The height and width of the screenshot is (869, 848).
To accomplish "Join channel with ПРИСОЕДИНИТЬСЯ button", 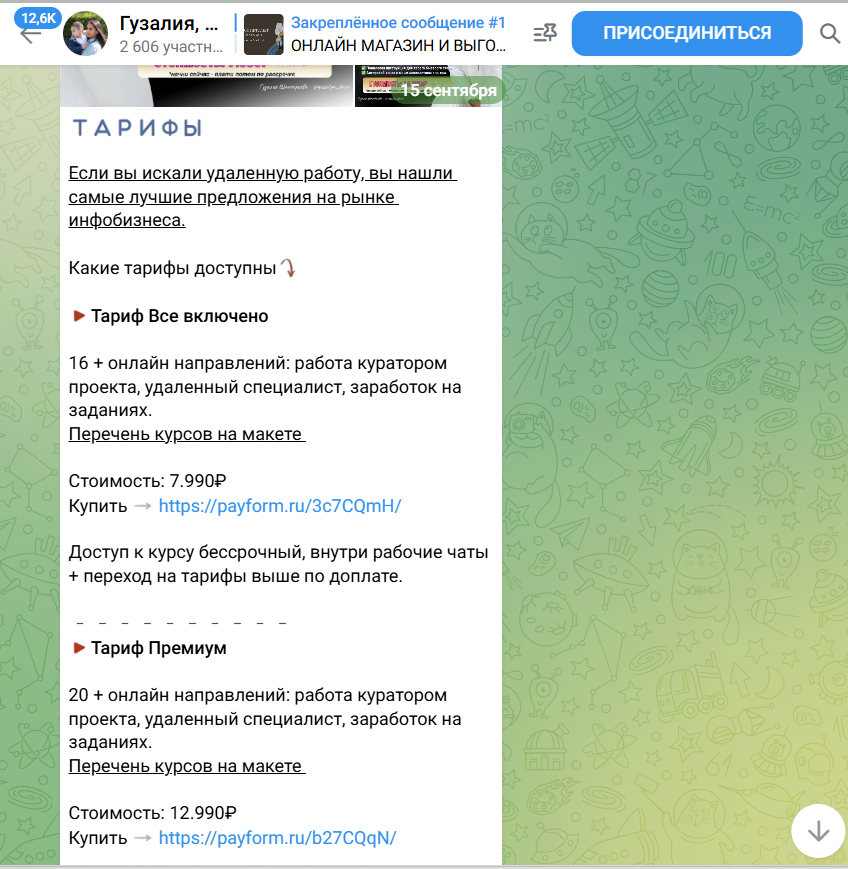I will pyautogui.click(x=687, y=33).
